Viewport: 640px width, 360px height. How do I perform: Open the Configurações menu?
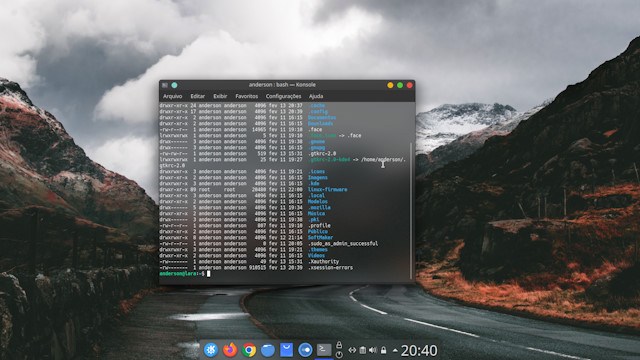(x=283, y=96)
